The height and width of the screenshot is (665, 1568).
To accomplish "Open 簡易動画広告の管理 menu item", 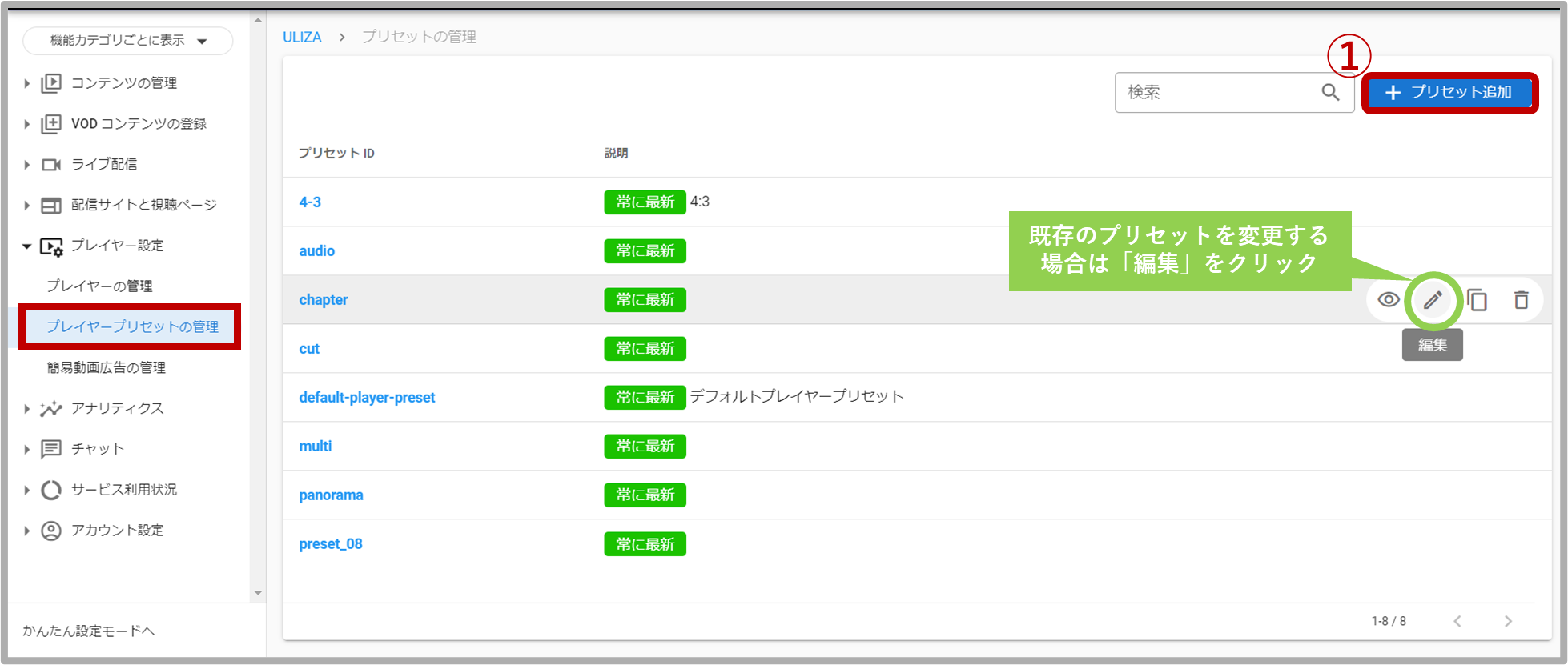I will [x=107, y=367].
